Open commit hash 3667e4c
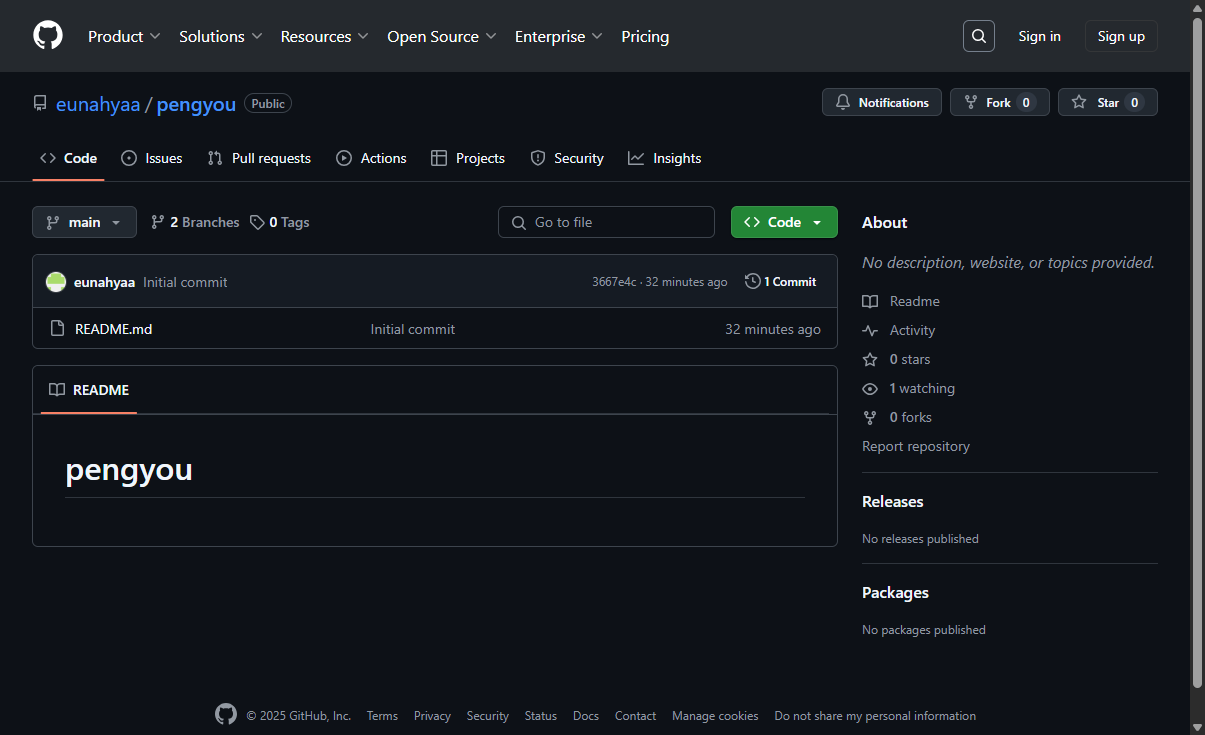 tap(614, 282)
